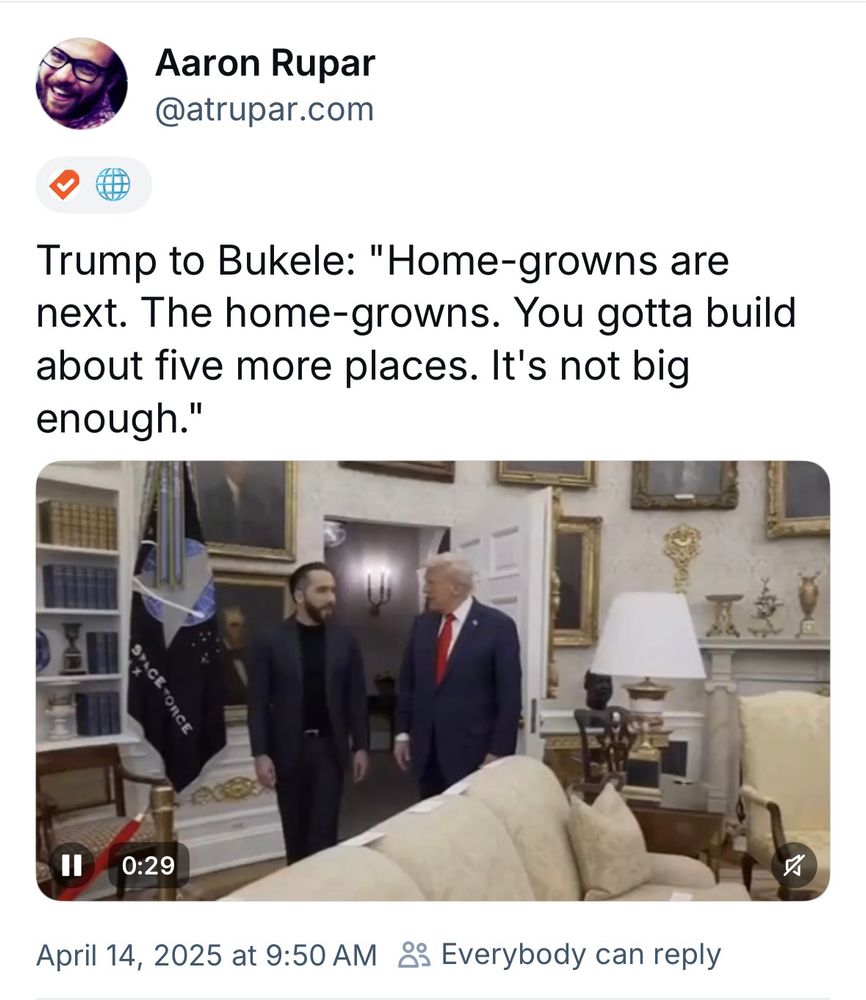Click the bookshelf with blue books in video

point(80,606)
